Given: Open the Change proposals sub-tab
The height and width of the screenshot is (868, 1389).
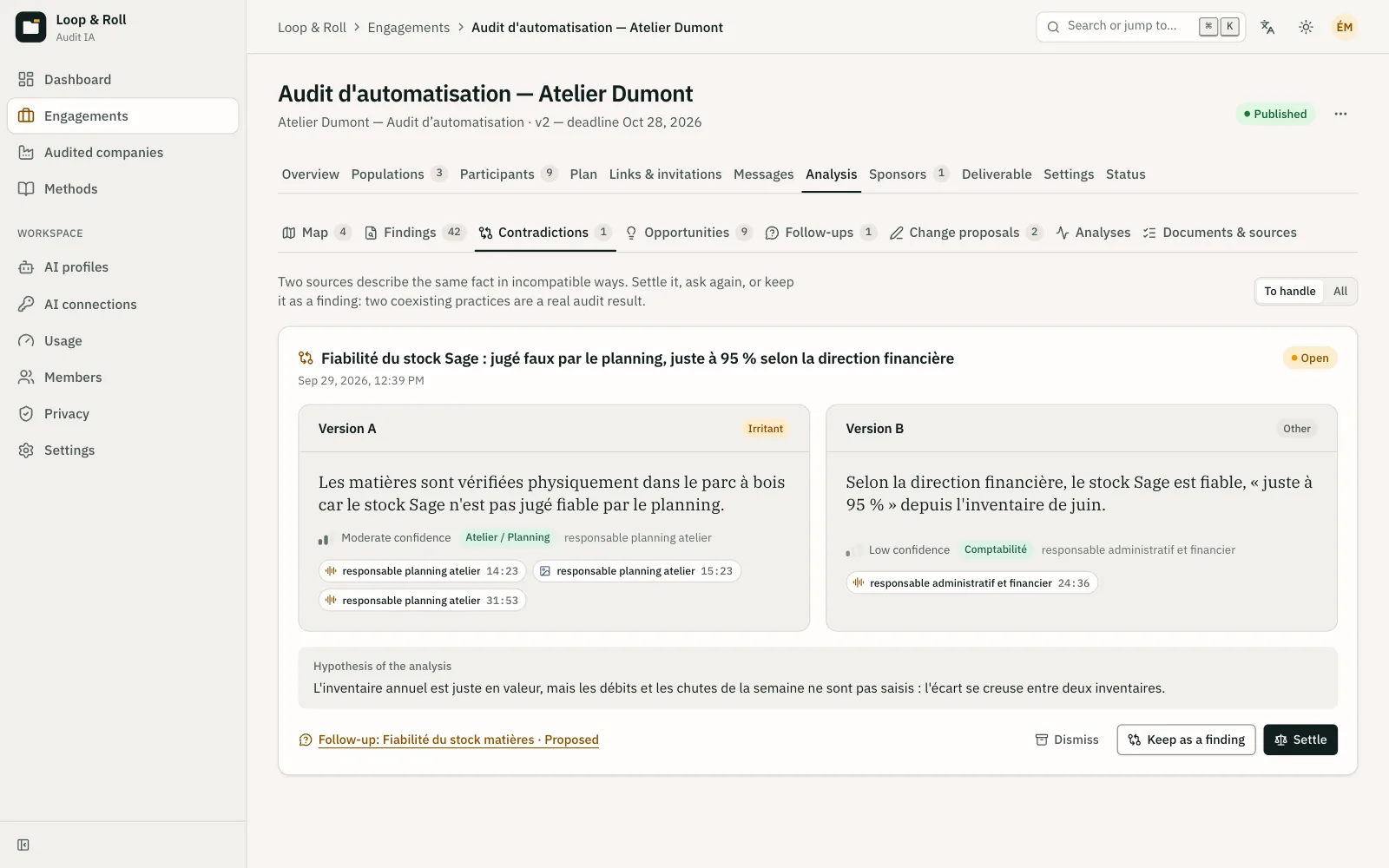Looking at the screenshot, I should point(965,233).
